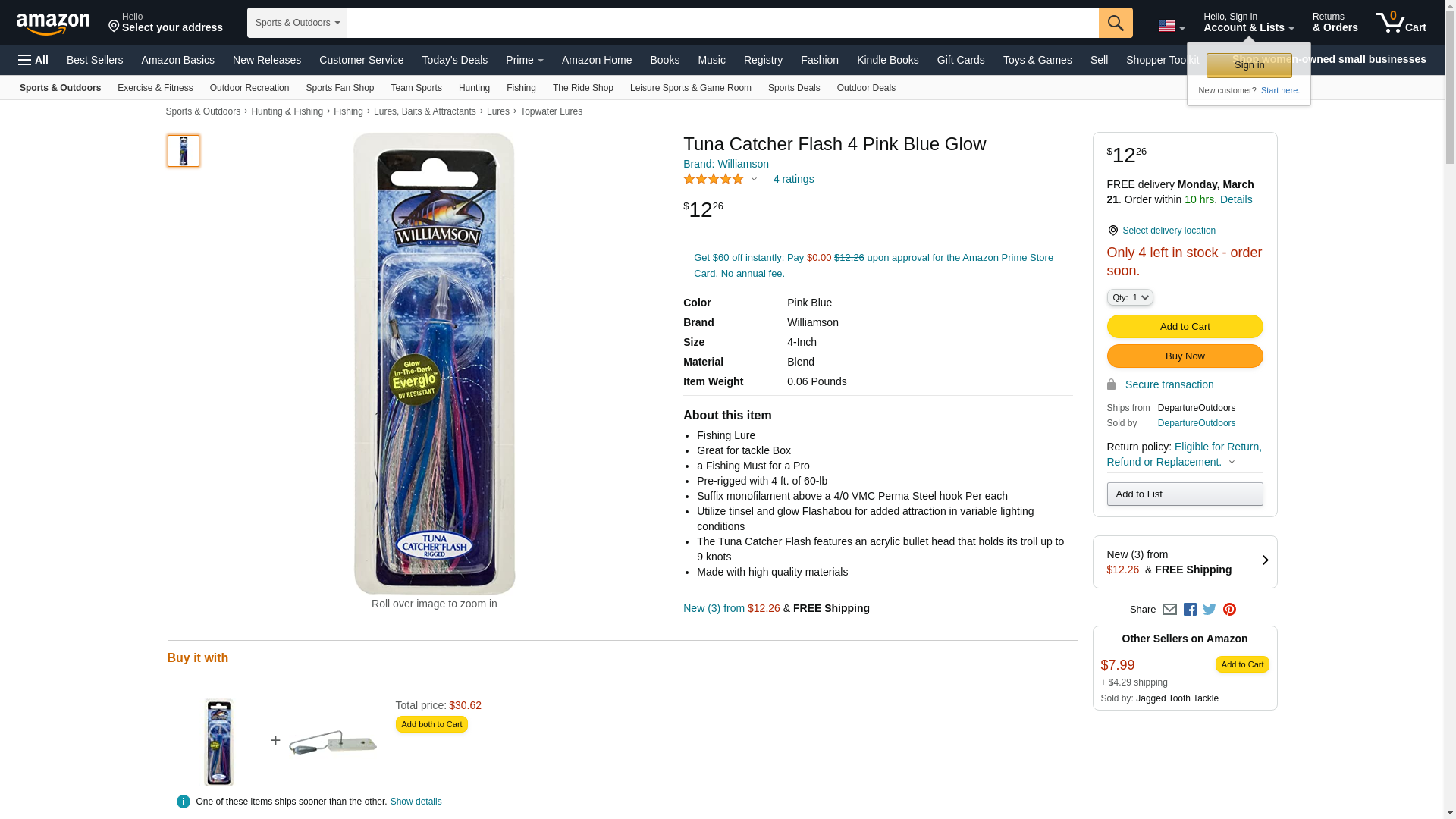Share product on Pinterest icon
This screenshot has height=819, width=1456.
pyautogui.click(x=1229, y=610)
